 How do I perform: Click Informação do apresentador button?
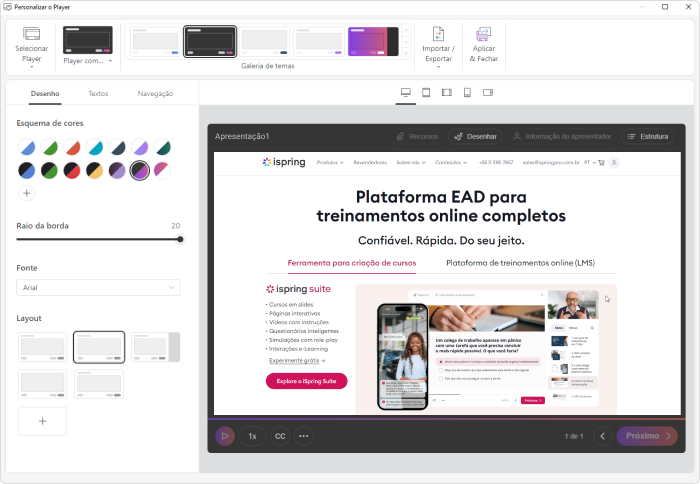pos(562,136)
